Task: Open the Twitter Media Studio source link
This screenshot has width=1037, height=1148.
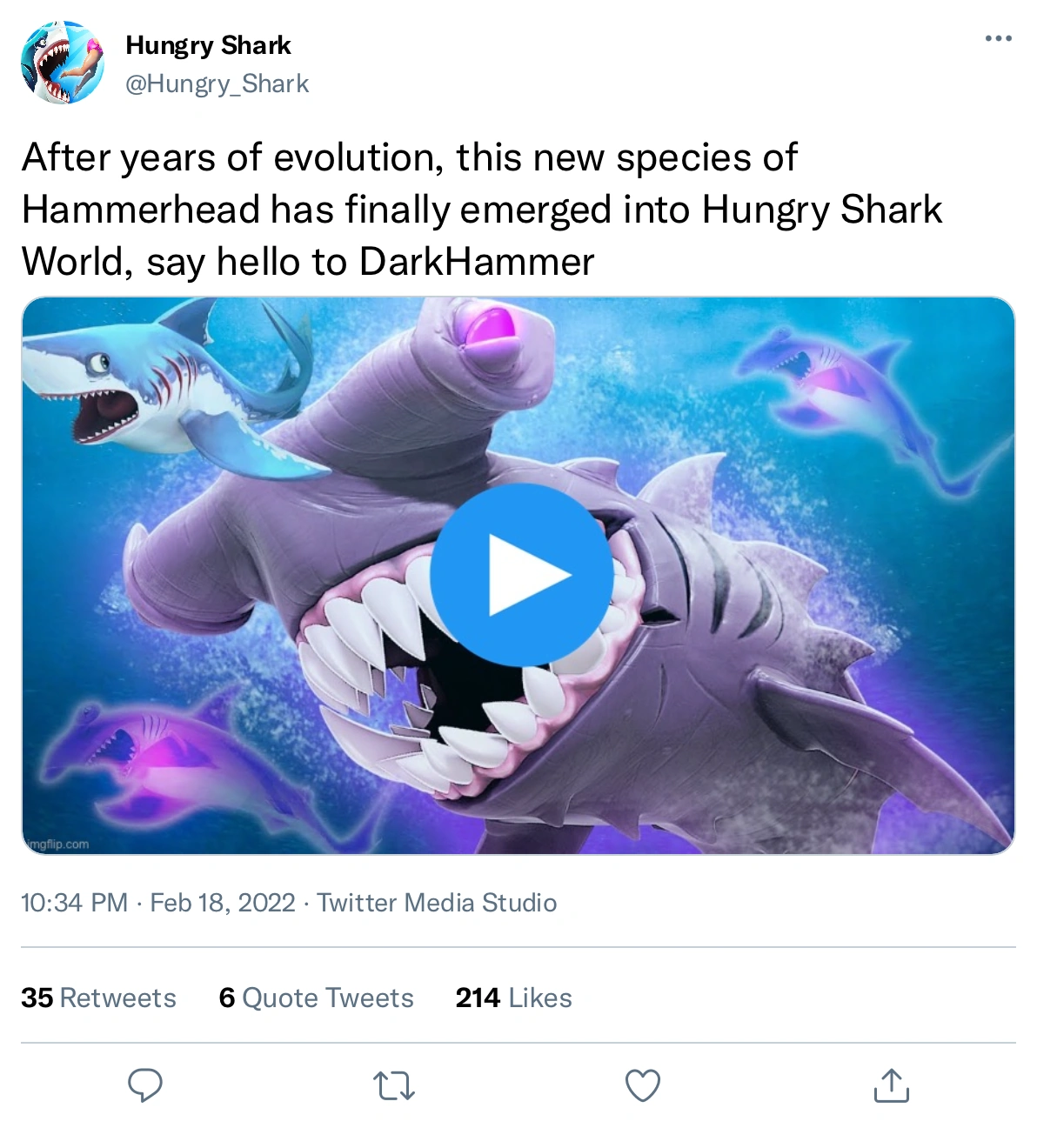Action: pos(436,903)
